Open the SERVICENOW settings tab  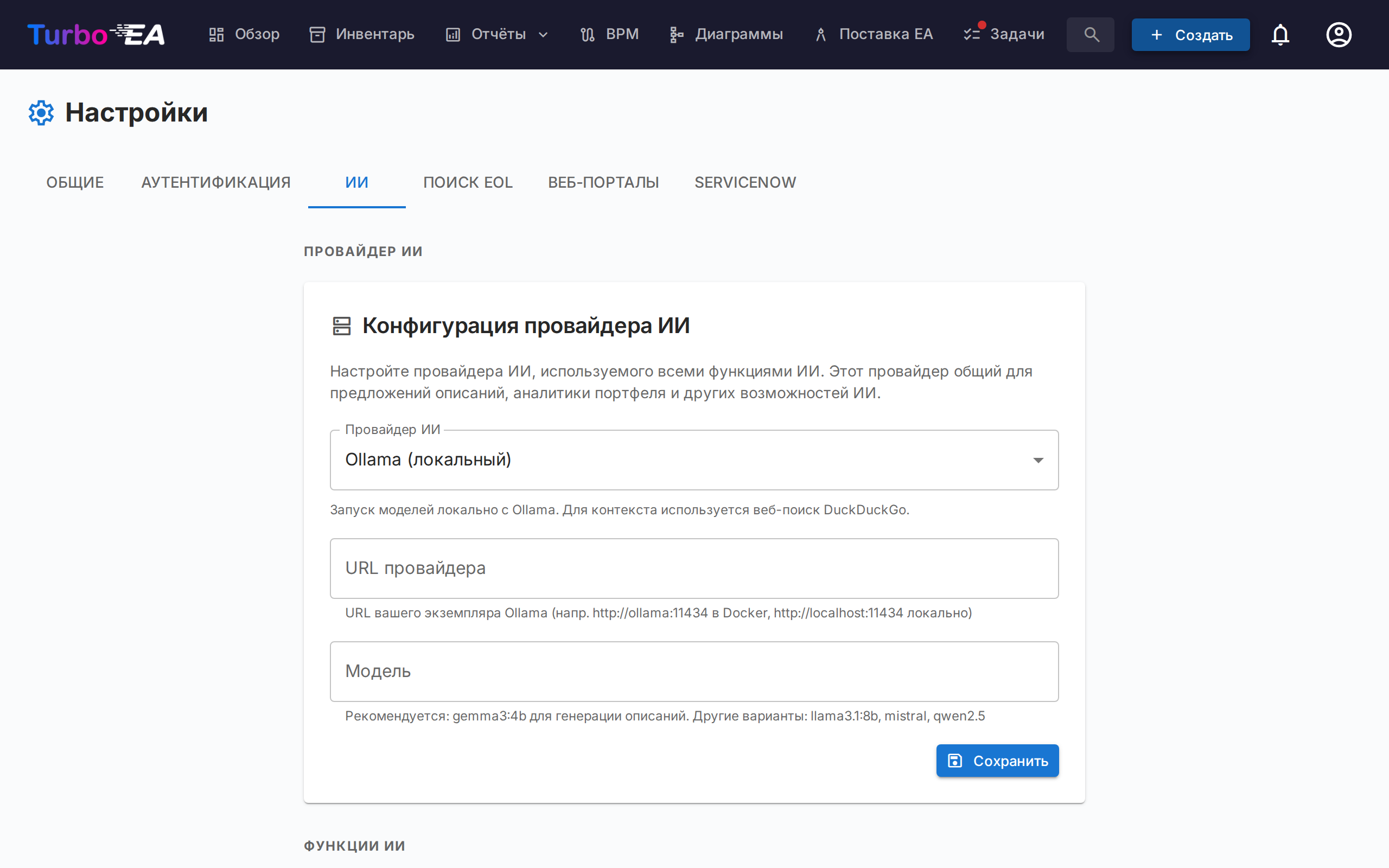[x=745, y=183]
